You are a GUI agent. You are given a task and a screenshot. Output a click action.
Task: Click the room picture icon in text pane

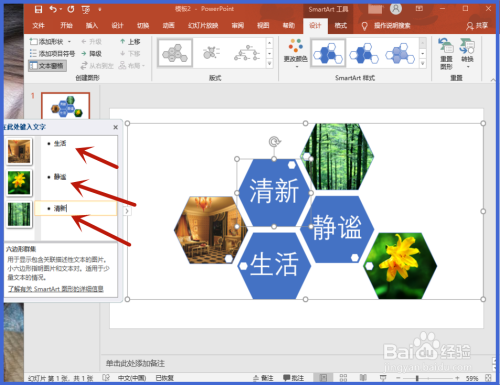[x=19, y=152]
